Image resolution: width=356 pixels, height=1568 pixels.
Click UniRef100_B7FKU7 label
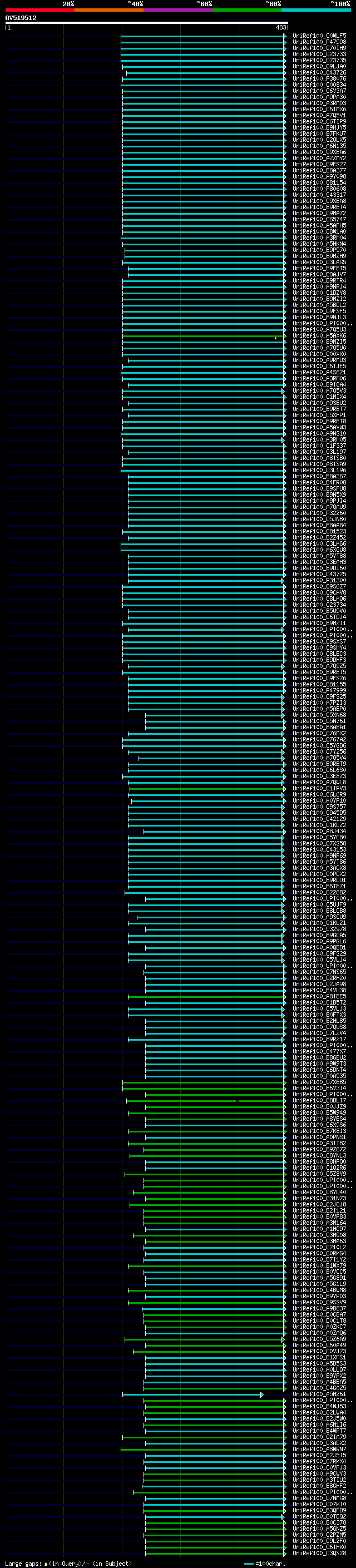click(319, 134)
